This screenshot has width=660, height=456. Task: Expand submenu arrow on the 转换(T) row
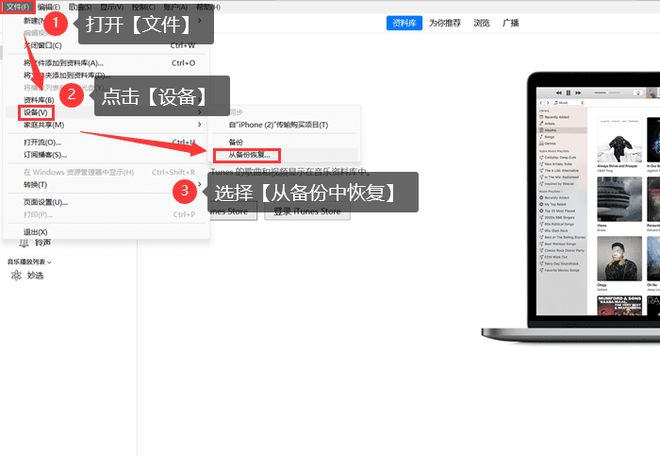(200, 184)
